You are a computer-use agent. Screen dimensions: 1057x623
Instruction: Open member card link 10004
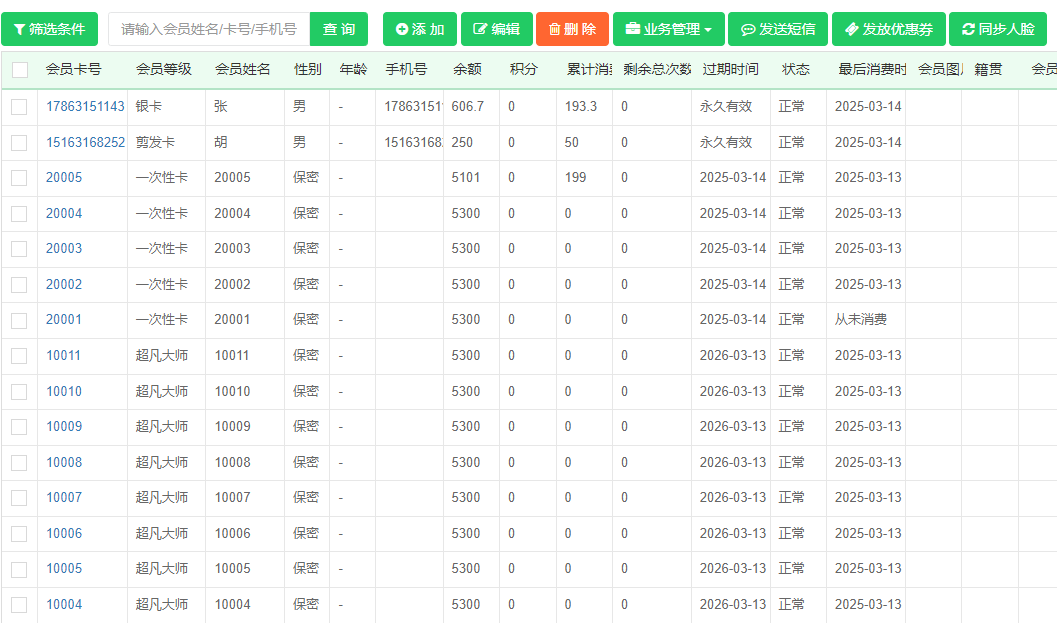(x=64, y=604)
